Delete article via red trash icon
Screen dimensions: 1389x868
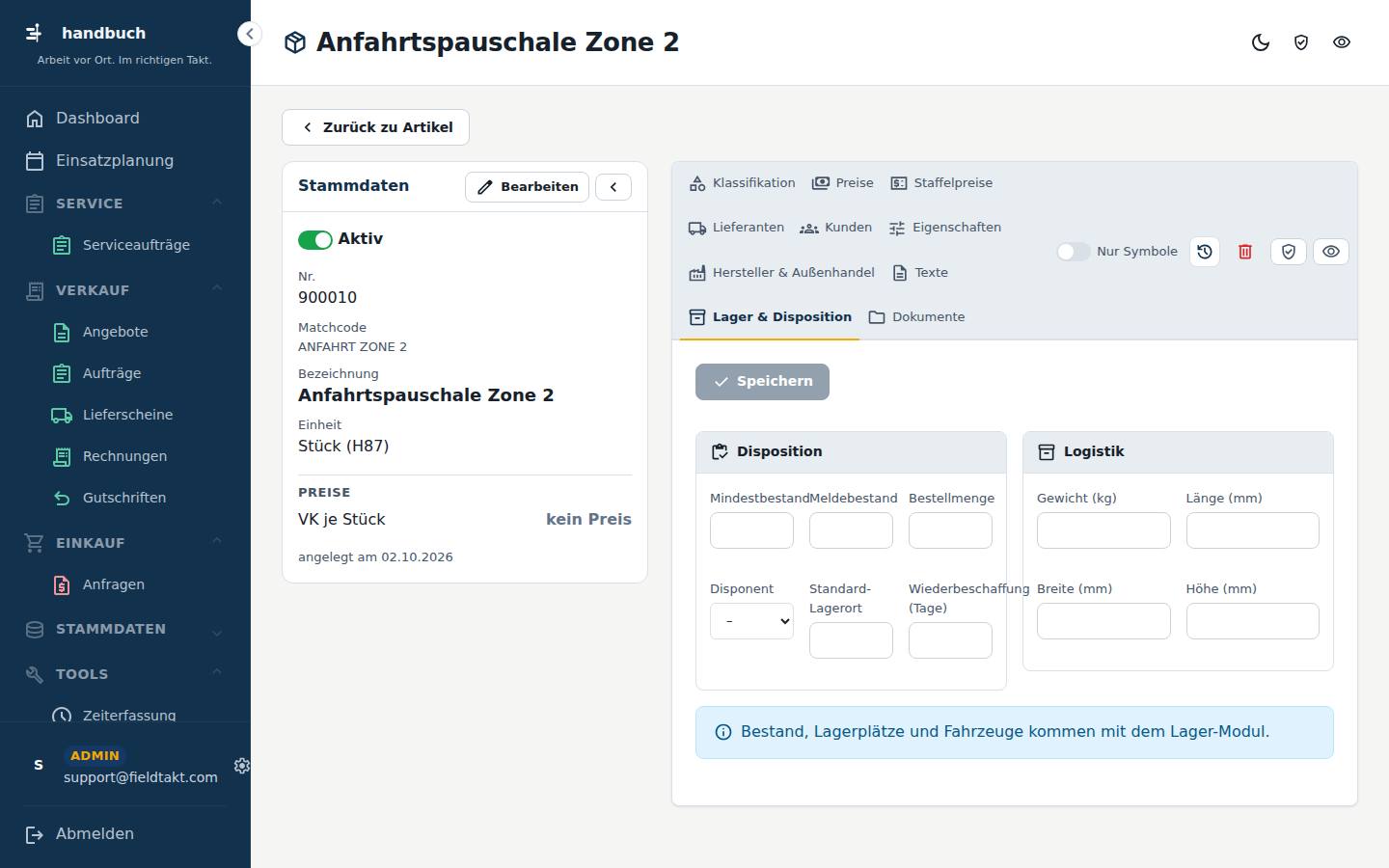[1245, 252]
